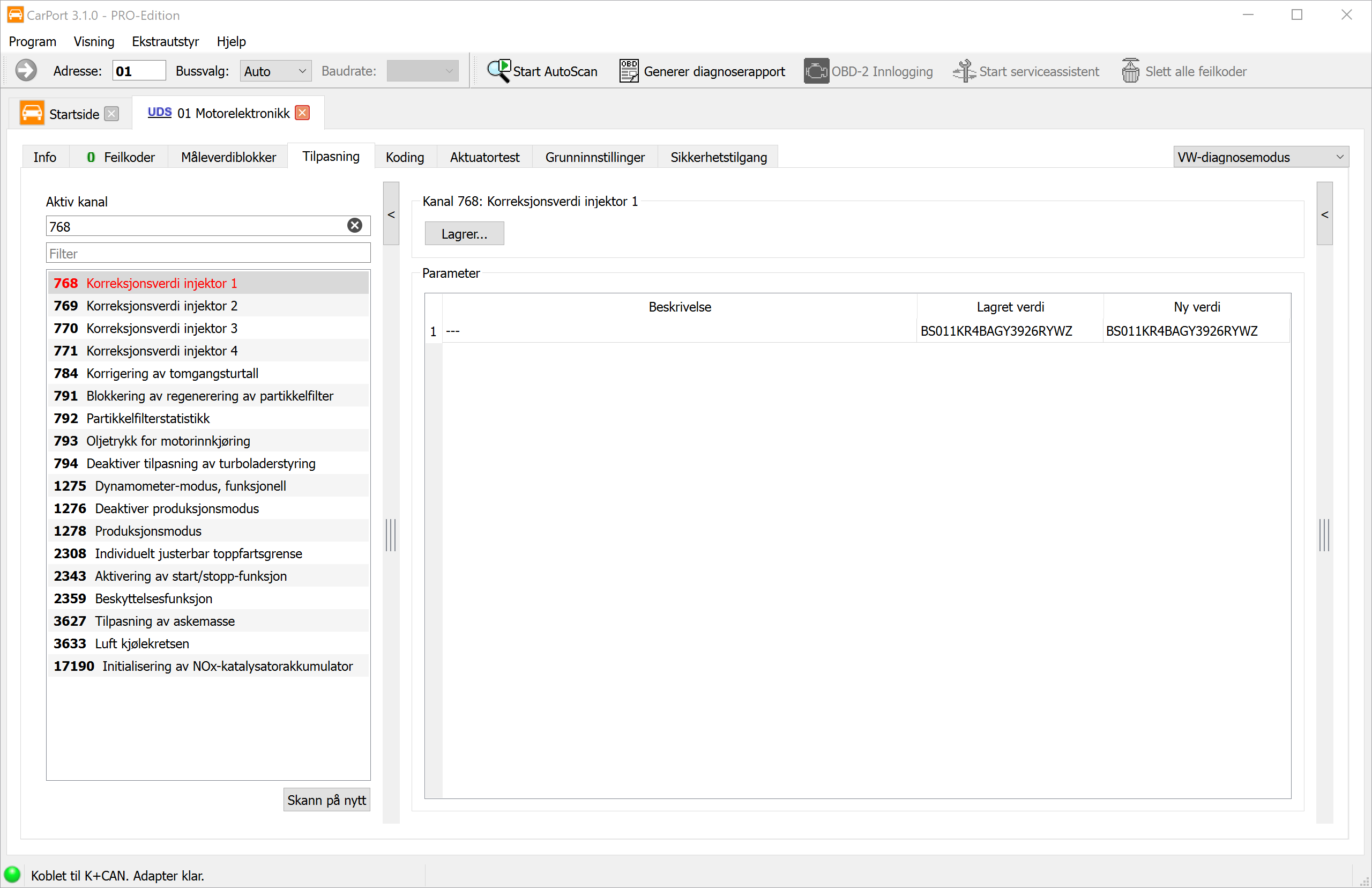
Task: Start AutoScan from the toolbar
Action: click(542, 71)
